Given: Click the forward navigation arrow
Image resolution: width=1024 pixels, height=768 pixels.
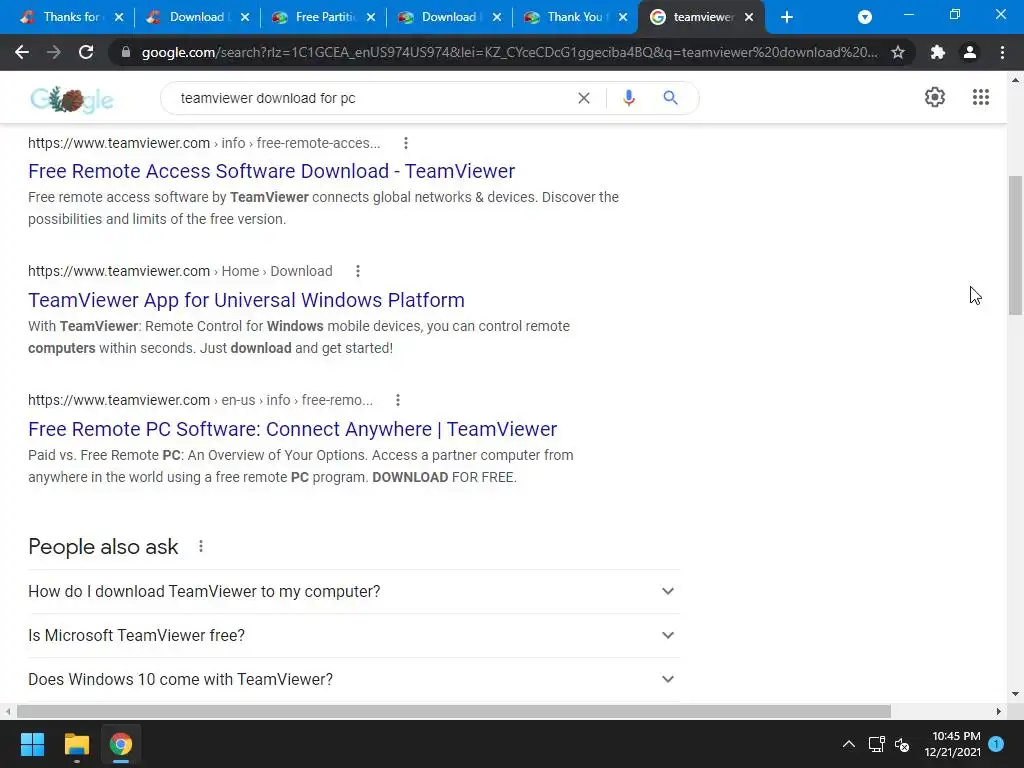Looking at the screenshot, I should (54, 52).
